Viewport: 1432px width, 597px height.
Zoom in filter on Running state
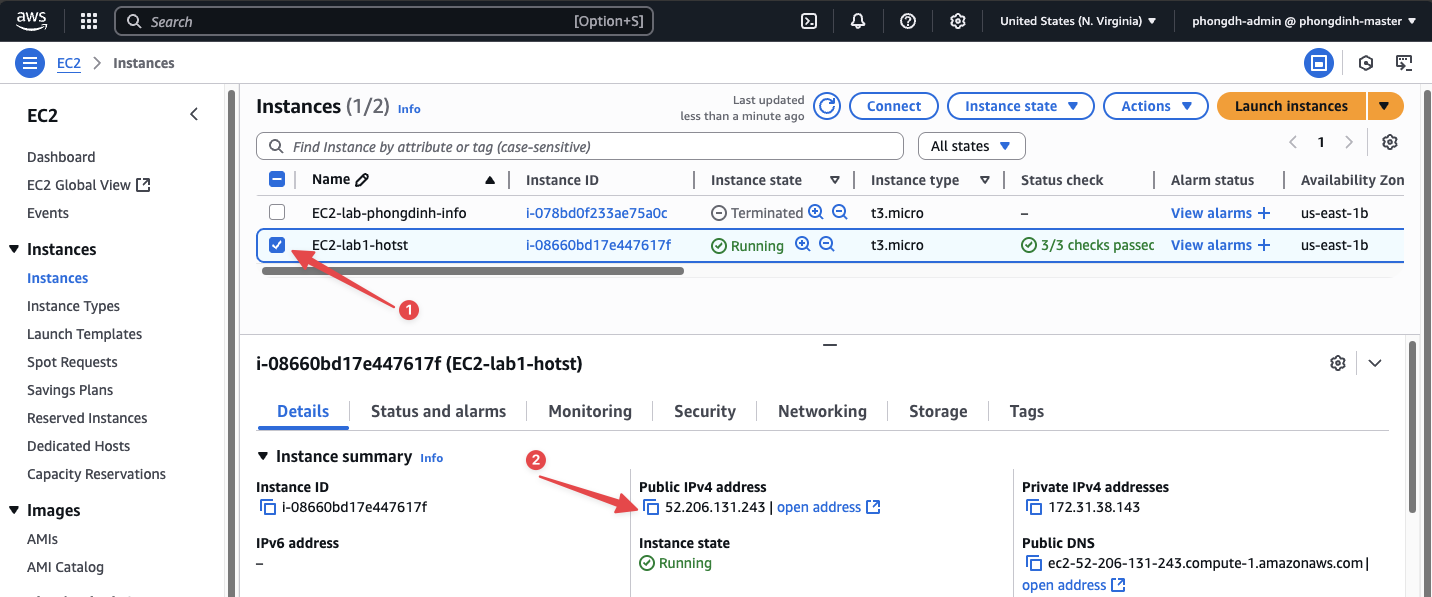[x=802, y=244]
